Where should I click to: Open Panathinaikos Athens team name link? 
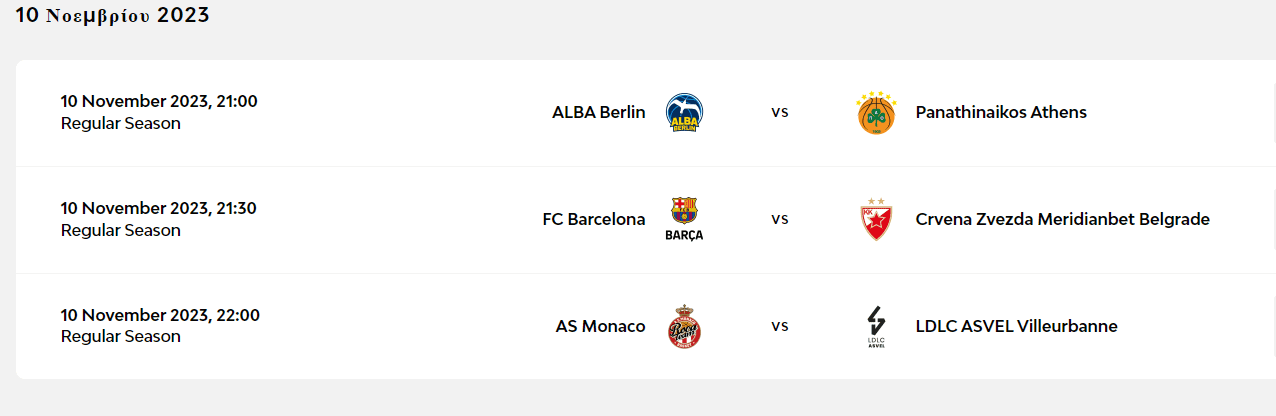(1001, 112)
